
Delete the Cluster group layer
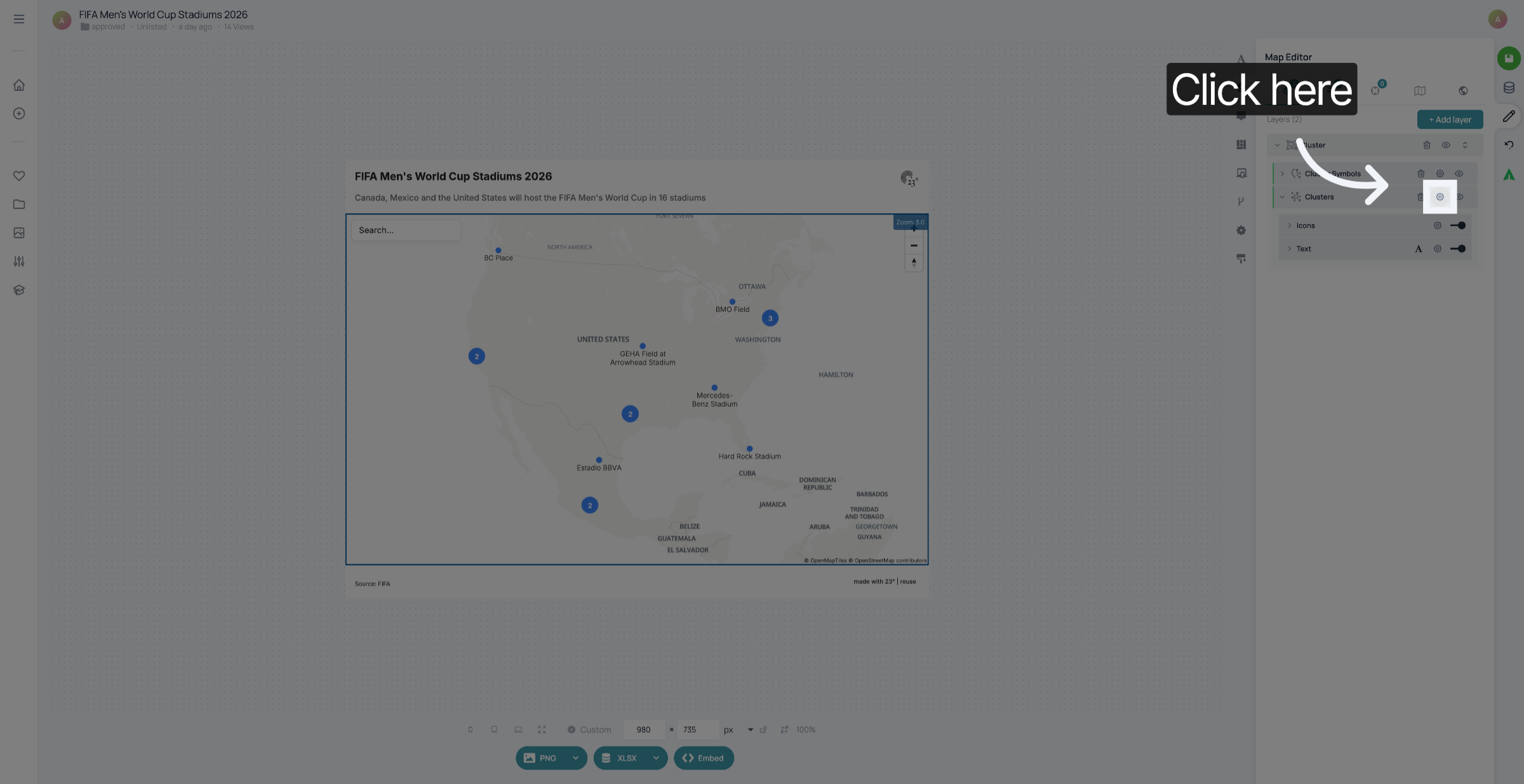point(1427,145)
